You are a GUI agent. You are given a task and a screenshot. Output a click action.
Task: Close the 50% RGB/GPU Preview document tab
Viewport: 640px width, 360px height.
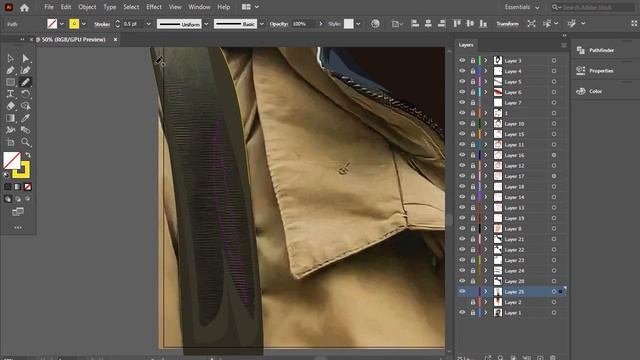[x=116, y=40]
